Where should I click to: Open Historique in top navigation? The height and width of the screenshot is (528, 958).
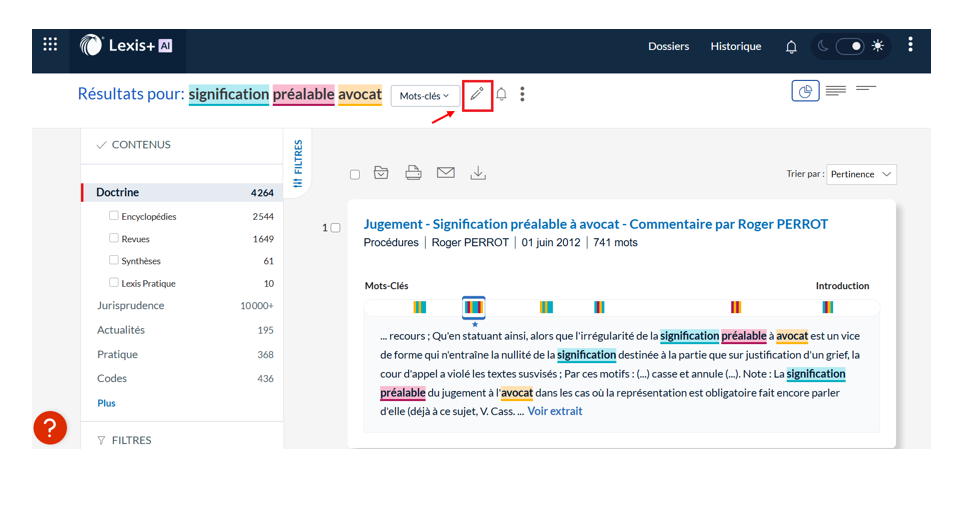735,46
